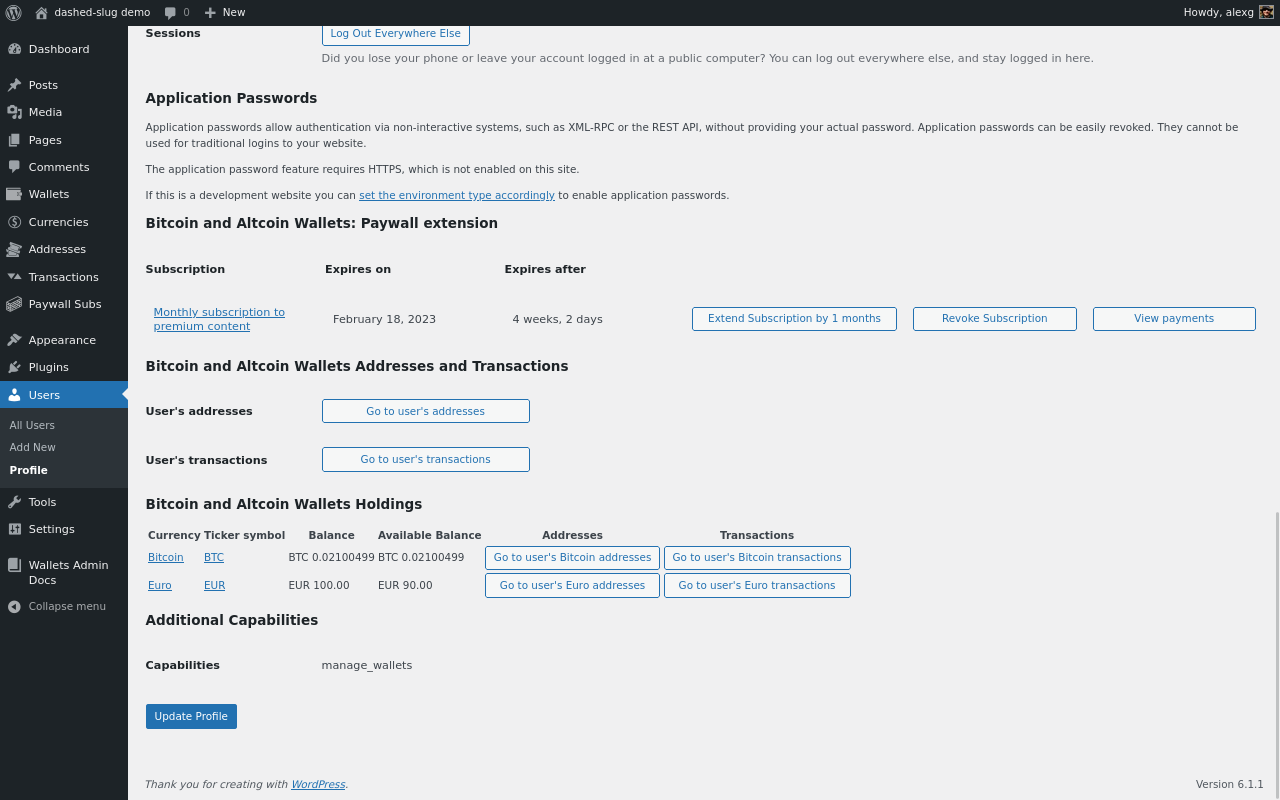Click the Posts pushpin icon
Image resolution: width=1280 pixels, height=800 pixels.
(x=14, y=85)
